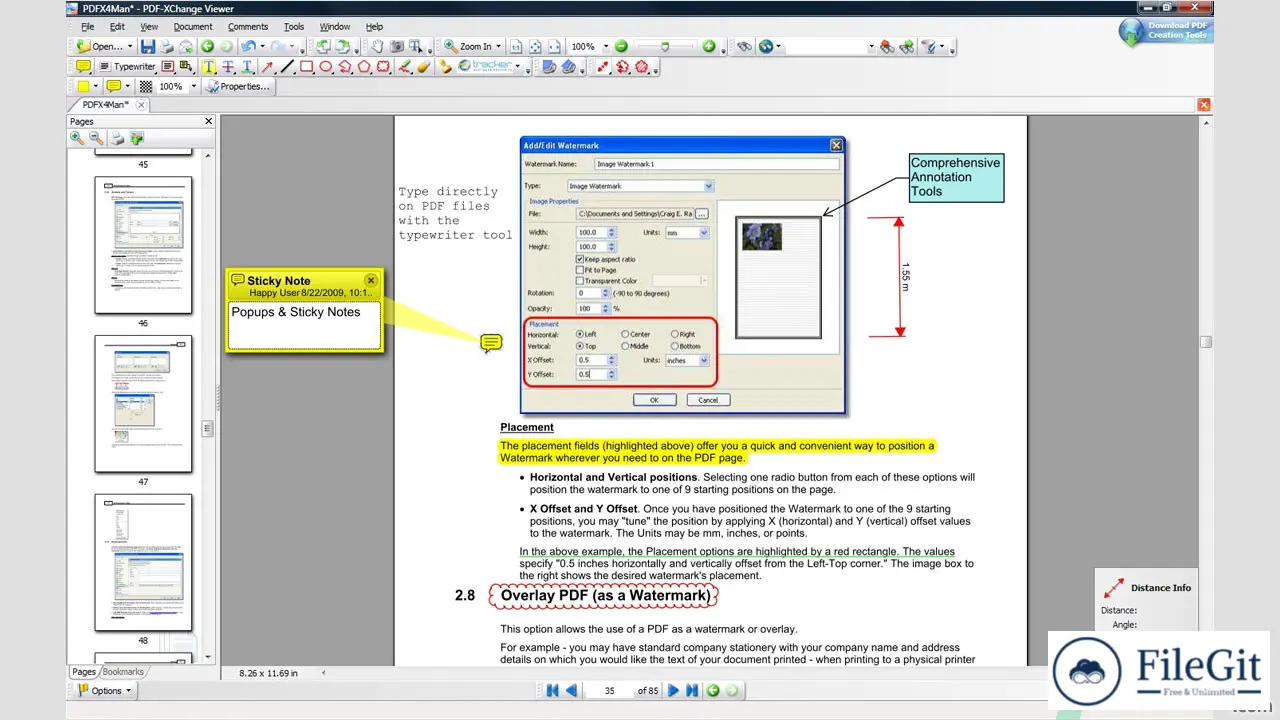Image resolution: width=1280 pixels, height=720 pixels.
Task: Select the Cloud annotation tool
Action: (x=384, y=67)
